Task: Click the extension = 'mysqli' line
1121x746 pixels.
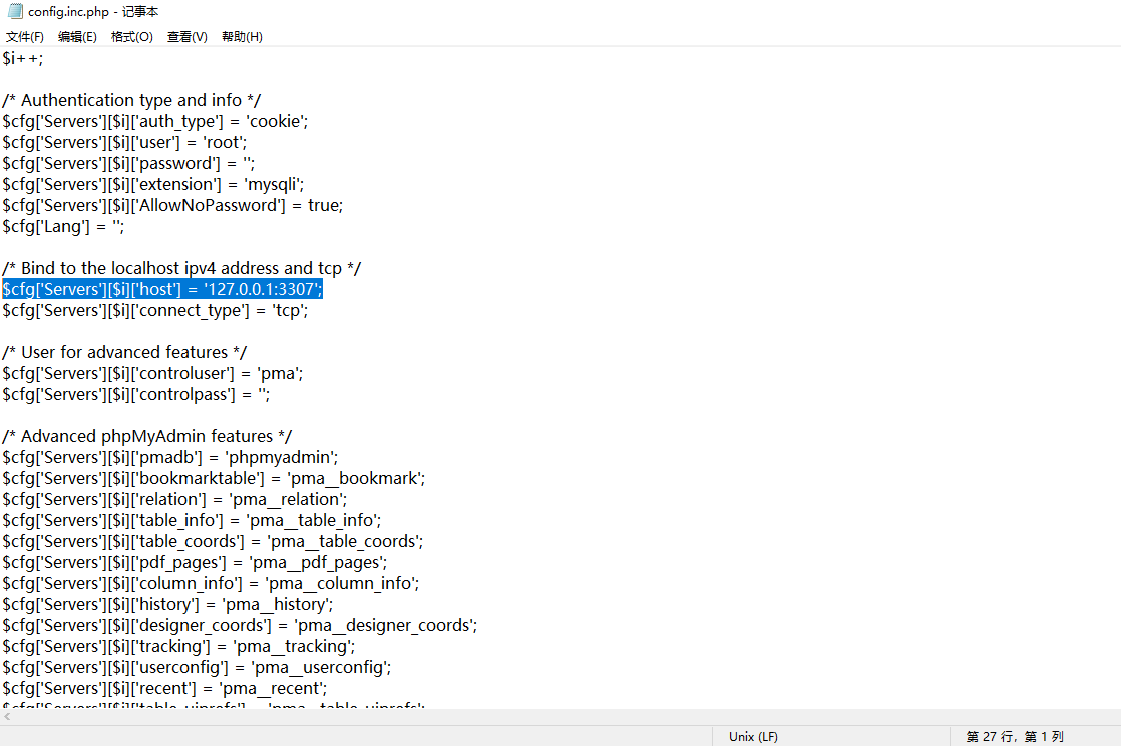Action: pos(153,185)
